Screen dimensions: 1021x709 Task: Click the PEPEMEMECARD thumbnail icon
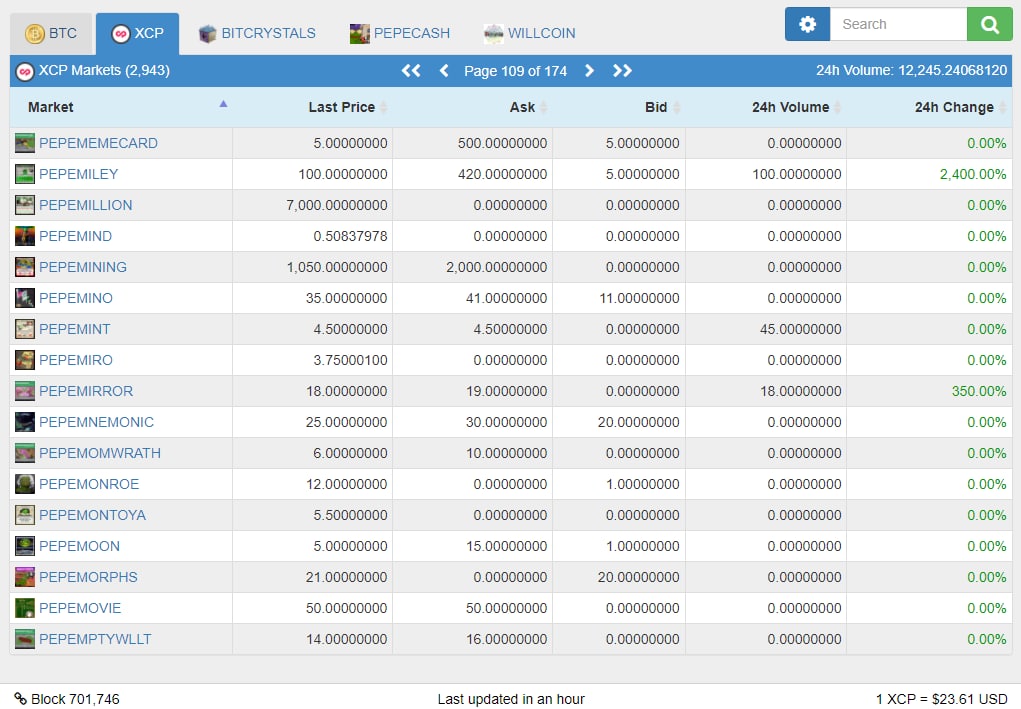(x=25, y=143)
